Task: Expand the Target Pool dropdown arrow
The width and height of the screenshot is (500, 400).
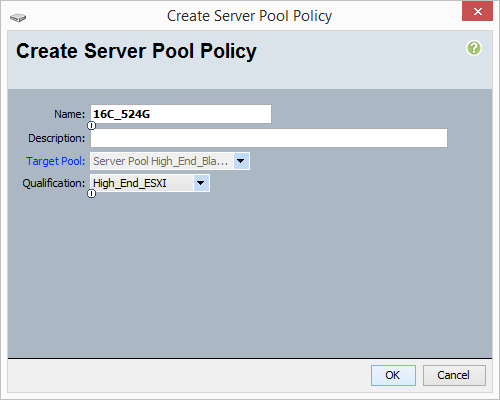Action: point(241,161)
